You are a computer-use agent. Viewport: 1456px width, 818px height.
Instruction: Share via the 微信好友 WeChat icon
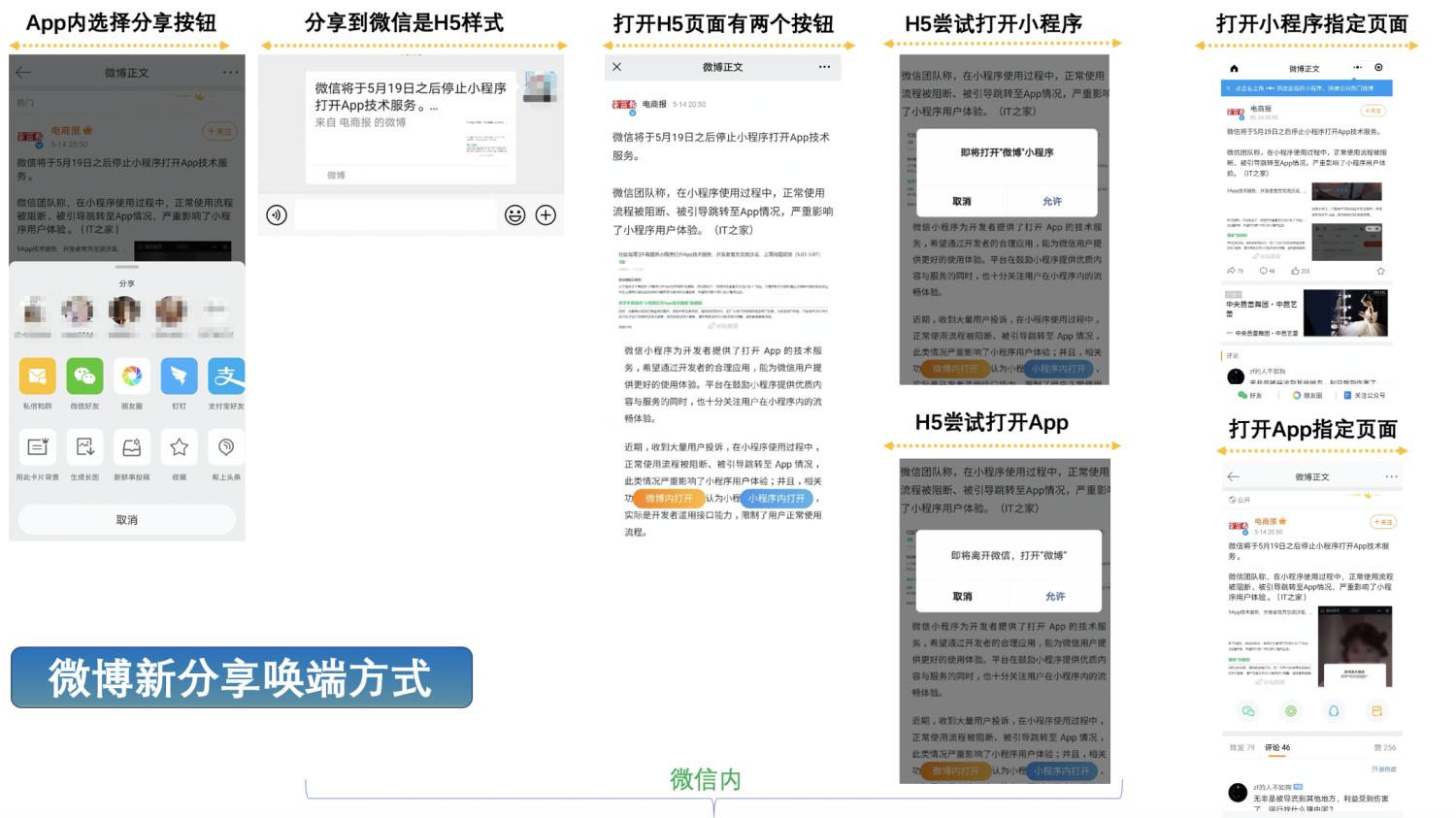pos(83,376)
